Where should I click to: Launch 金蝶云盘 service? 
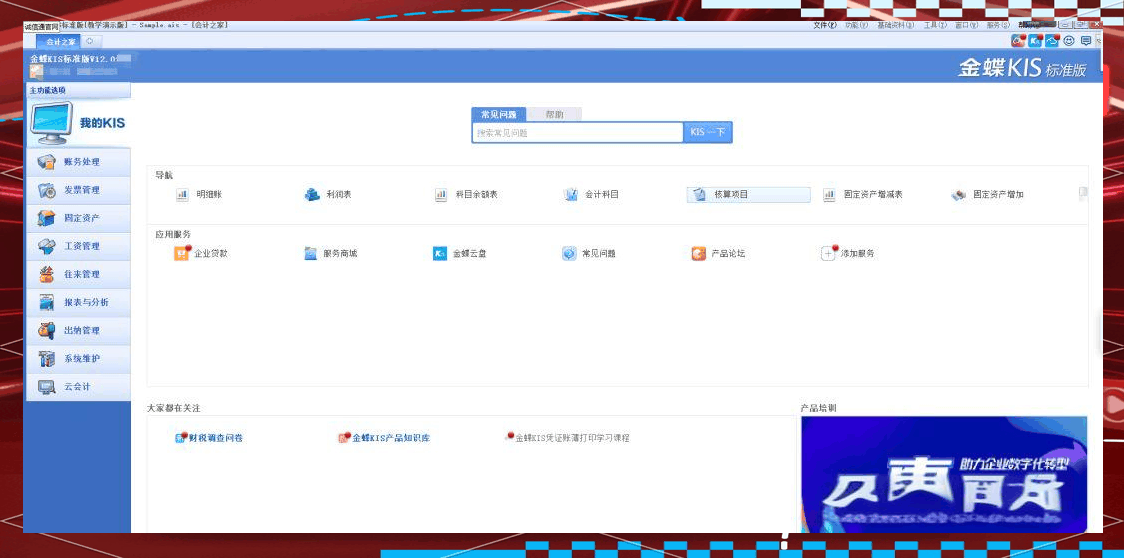tap(468, 254)
